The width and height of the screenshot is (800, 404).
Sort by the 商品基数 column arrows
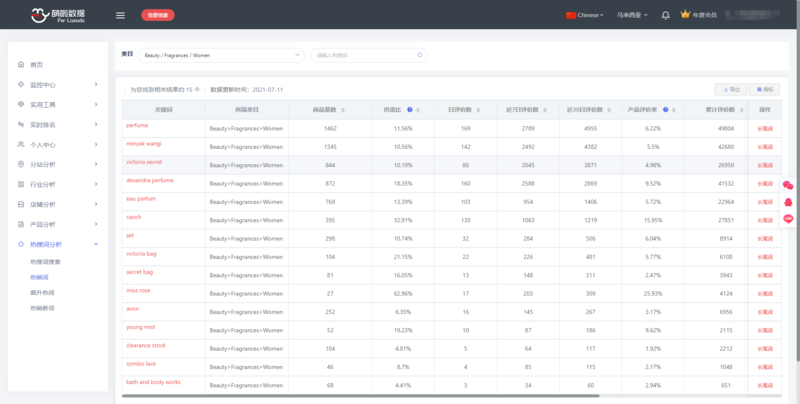[x=345, y=109]
